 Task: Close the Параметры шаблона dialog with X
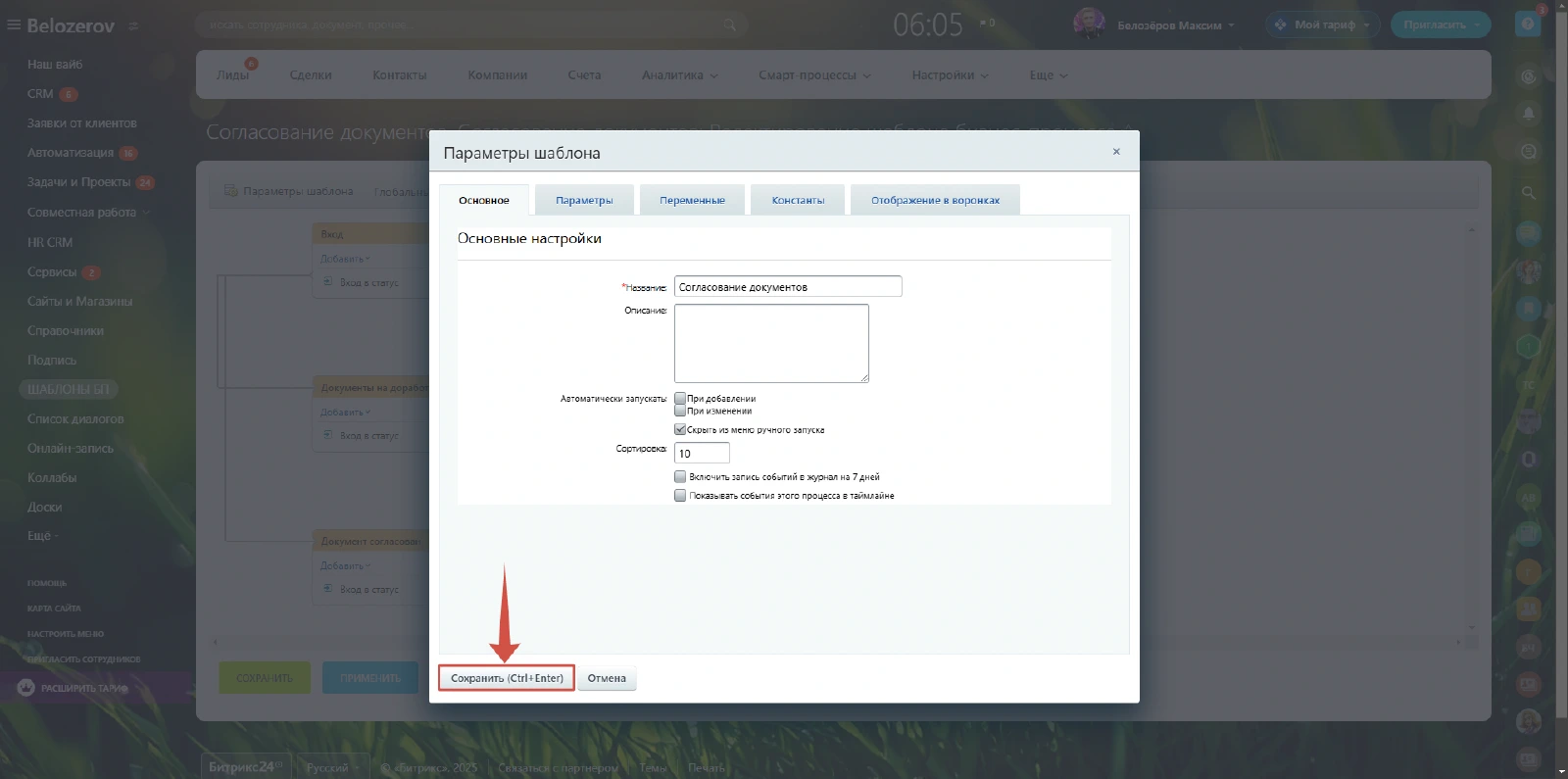click(1116, 152)
